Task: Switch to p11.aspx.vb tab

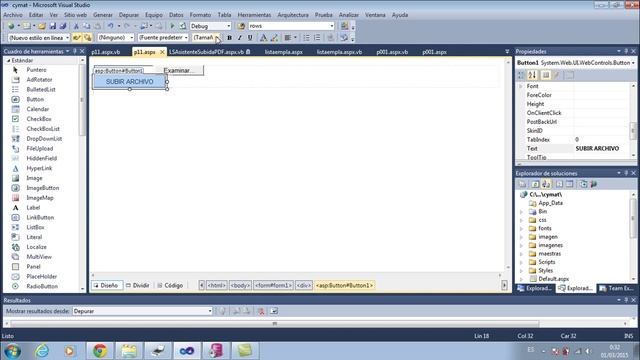Action: tap(106, 52)
